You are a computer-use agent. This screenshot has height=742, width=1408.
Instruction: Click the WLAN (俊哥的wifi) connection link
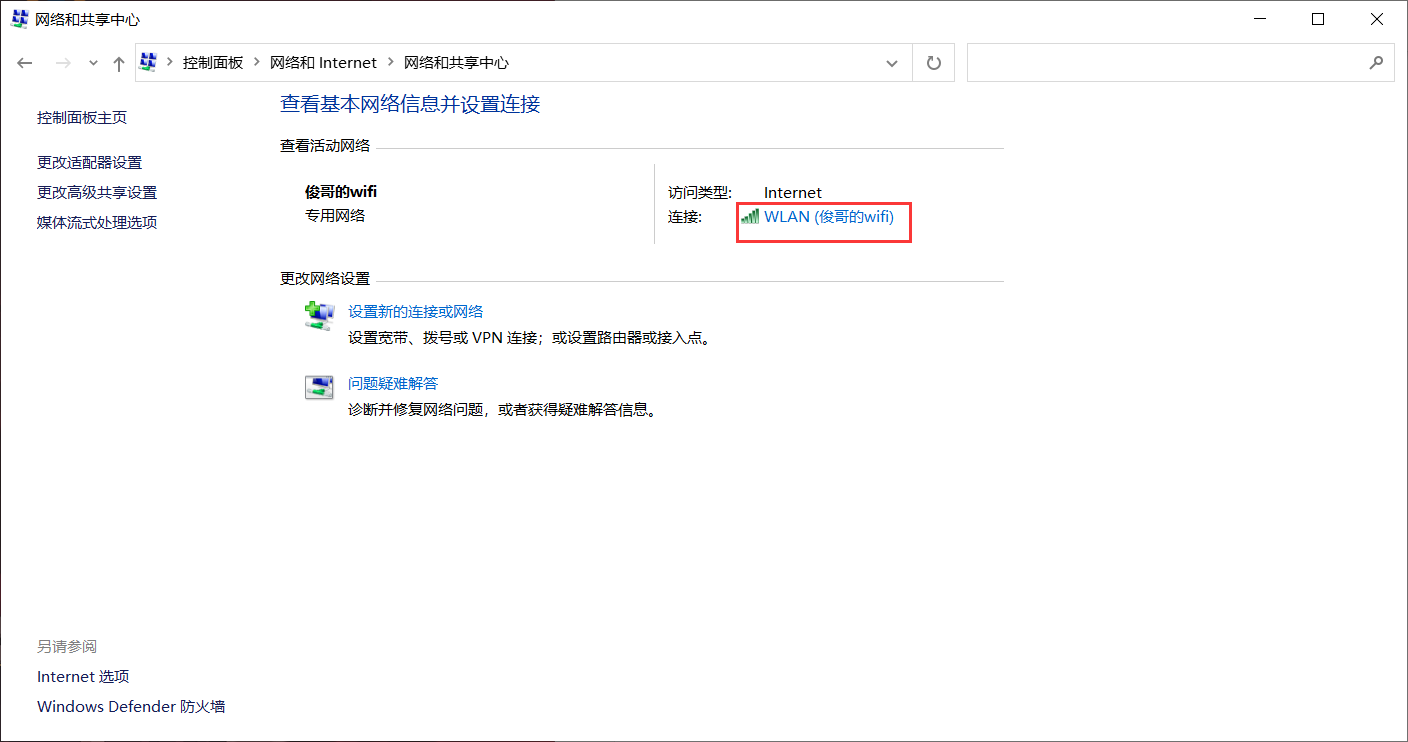[828, 217]
